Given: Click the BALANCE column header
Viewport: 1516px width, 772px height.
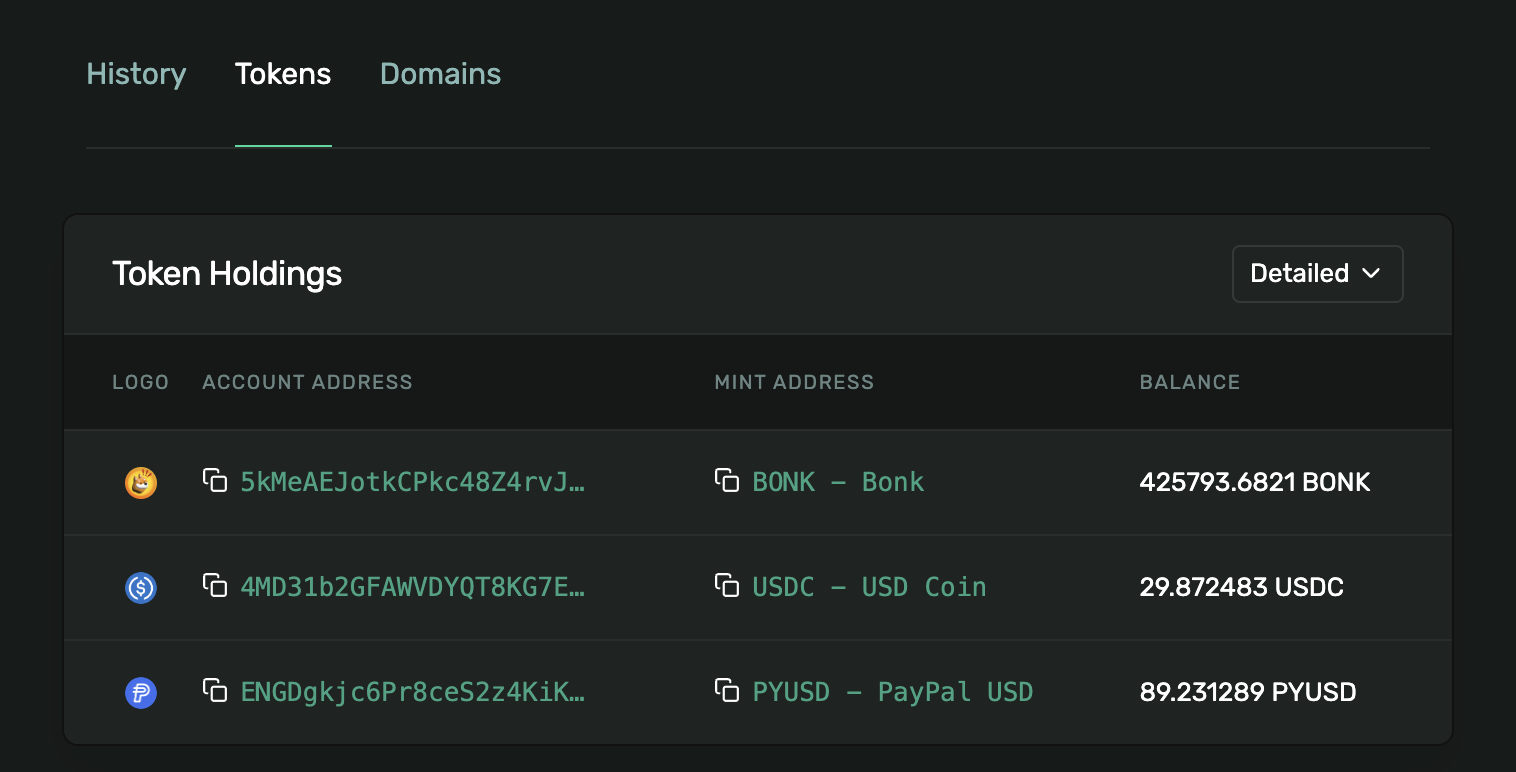Looking at the screenshot, I should [1189, 382].
